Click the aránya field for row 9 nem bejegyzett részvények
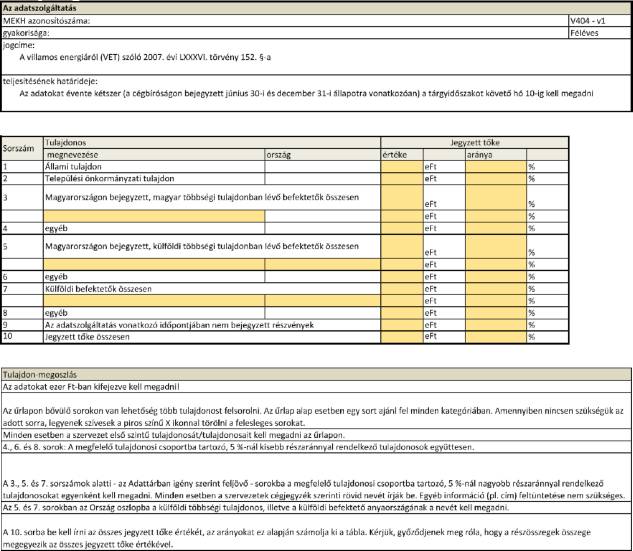The height and width of the screenshot is (551, 633). click(x=496, y=325)
